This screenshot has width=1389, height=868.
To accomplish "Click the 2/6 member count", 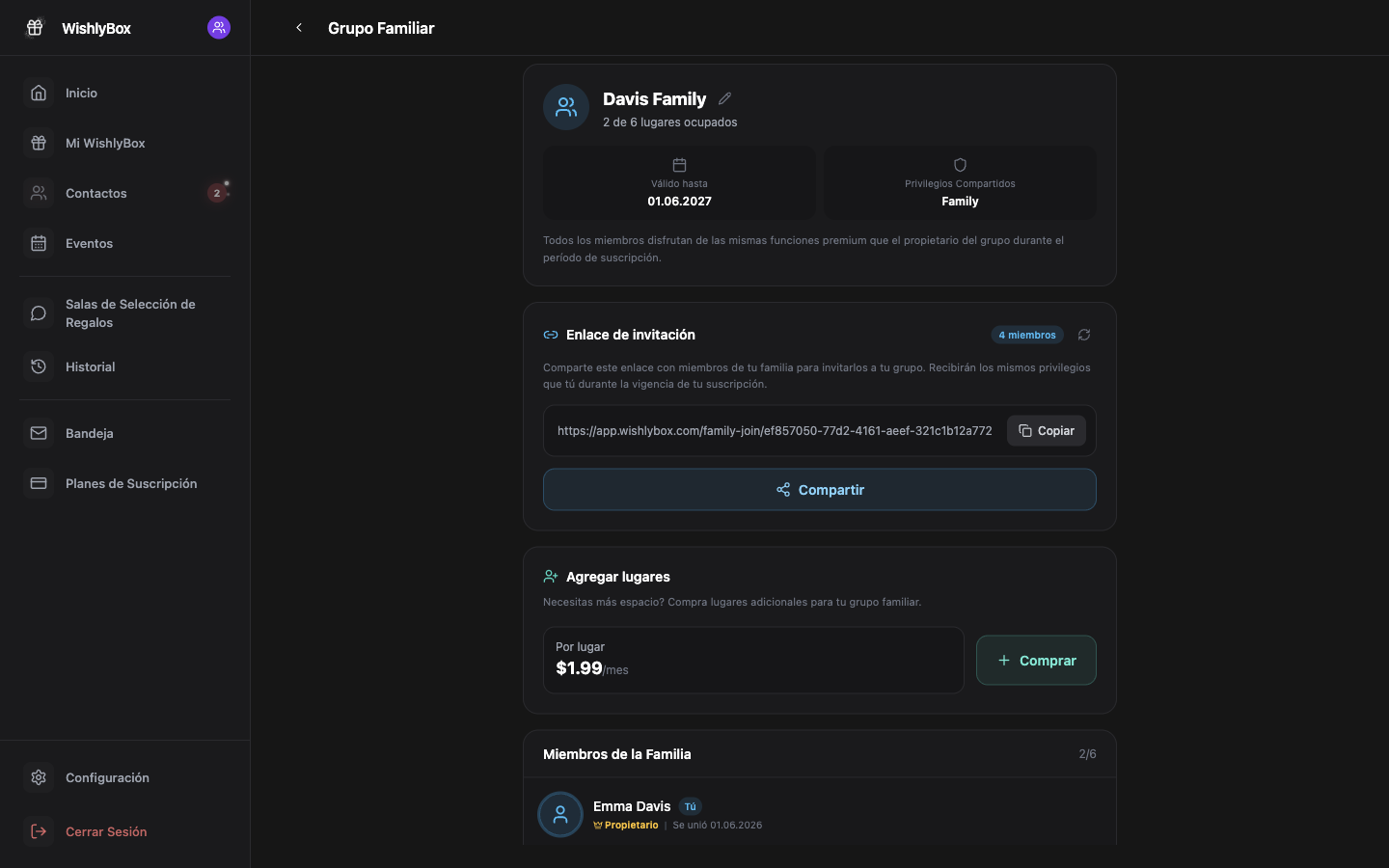I will [1087, 754].
